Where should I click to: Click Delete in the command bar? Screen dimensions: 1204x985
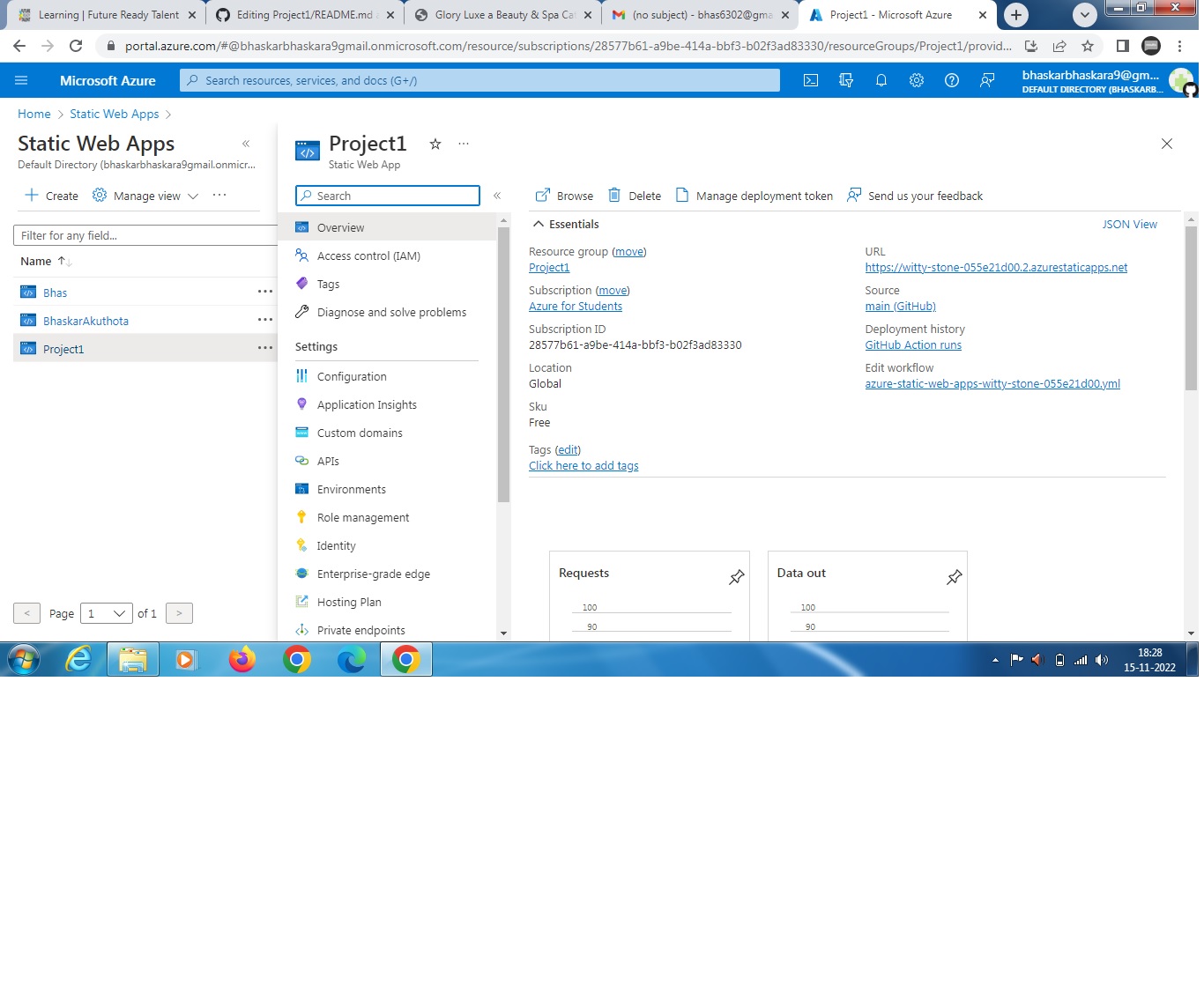coord(635,196)
